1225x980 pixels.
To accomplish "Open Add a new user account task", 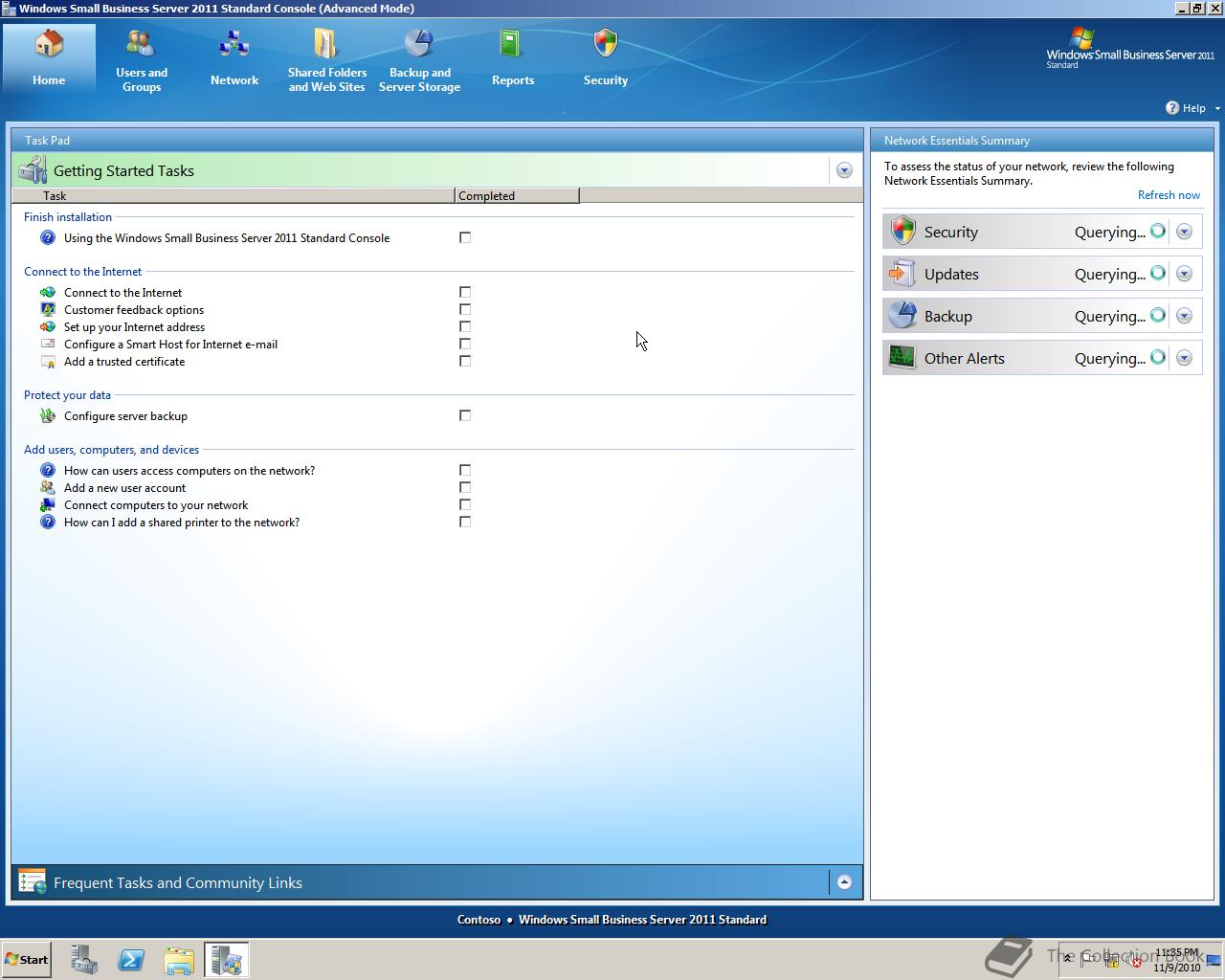I will (x=124, y=488).
